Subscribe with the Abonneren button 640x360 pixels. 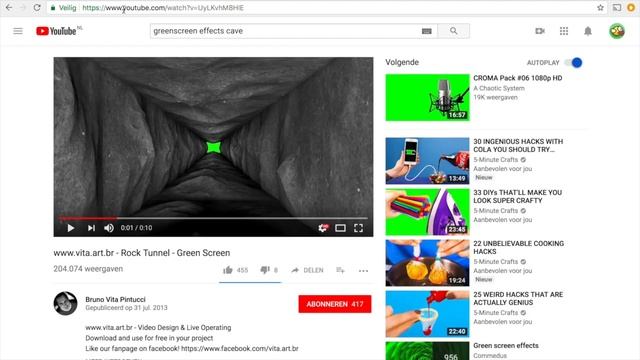(x=335, y=304)
